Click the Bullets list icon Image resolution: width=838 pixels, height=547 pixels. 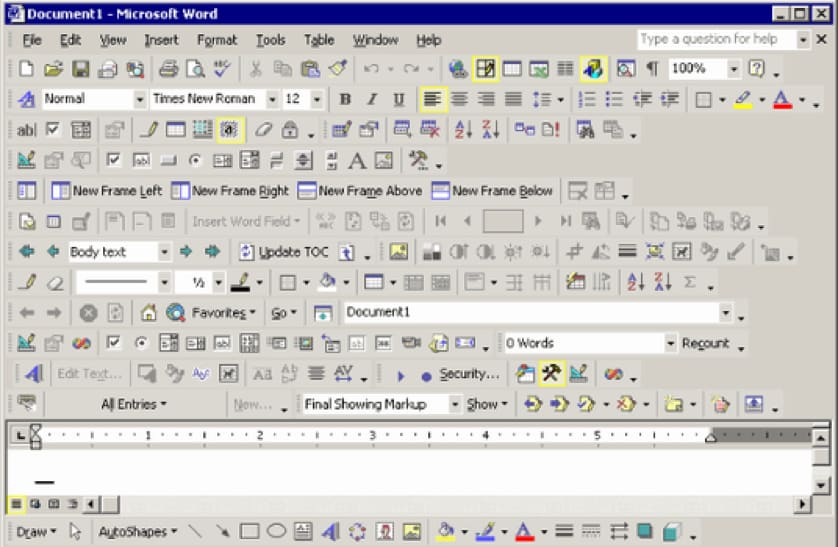[614, 99]
